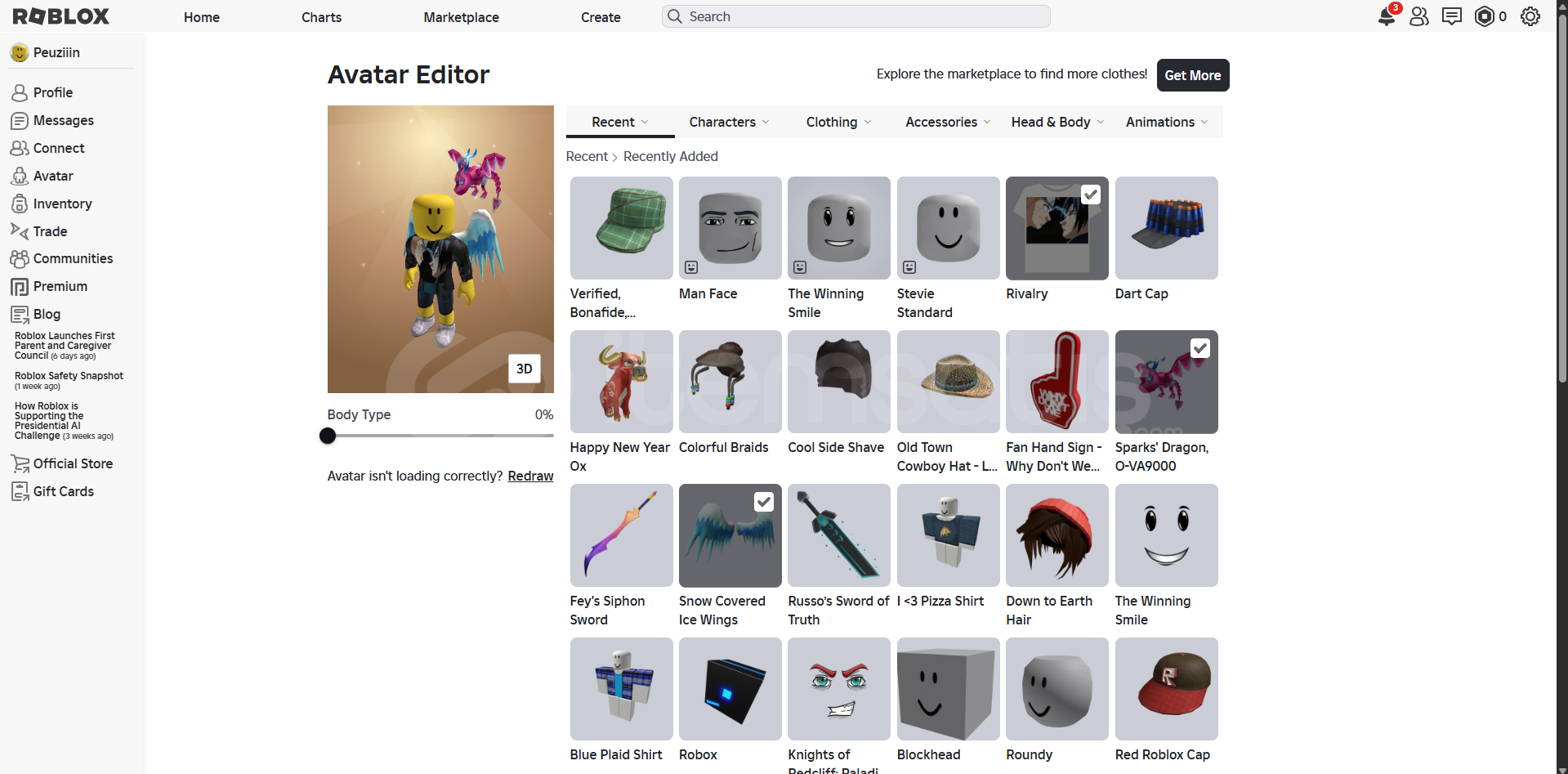Equip the Stevie Standard face
This screenshot has width=1568, height=774.
pos(949,228)
